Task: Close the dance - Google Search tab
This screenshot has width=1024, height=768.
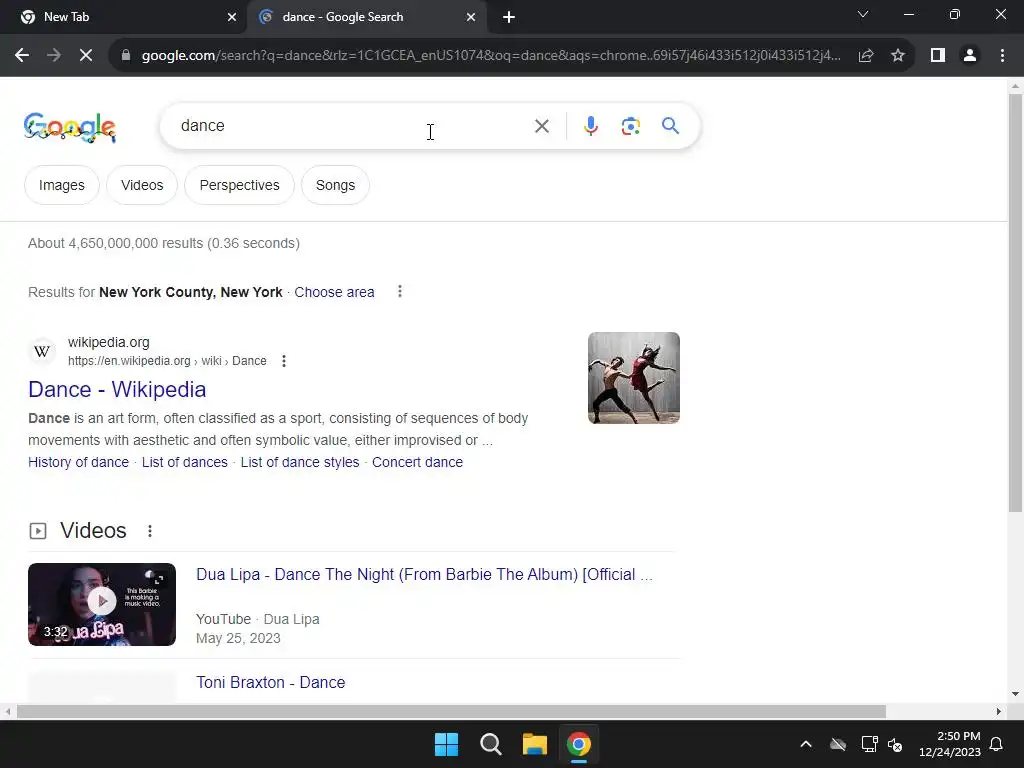Action: pyautogui.click(x=471, y=18)
